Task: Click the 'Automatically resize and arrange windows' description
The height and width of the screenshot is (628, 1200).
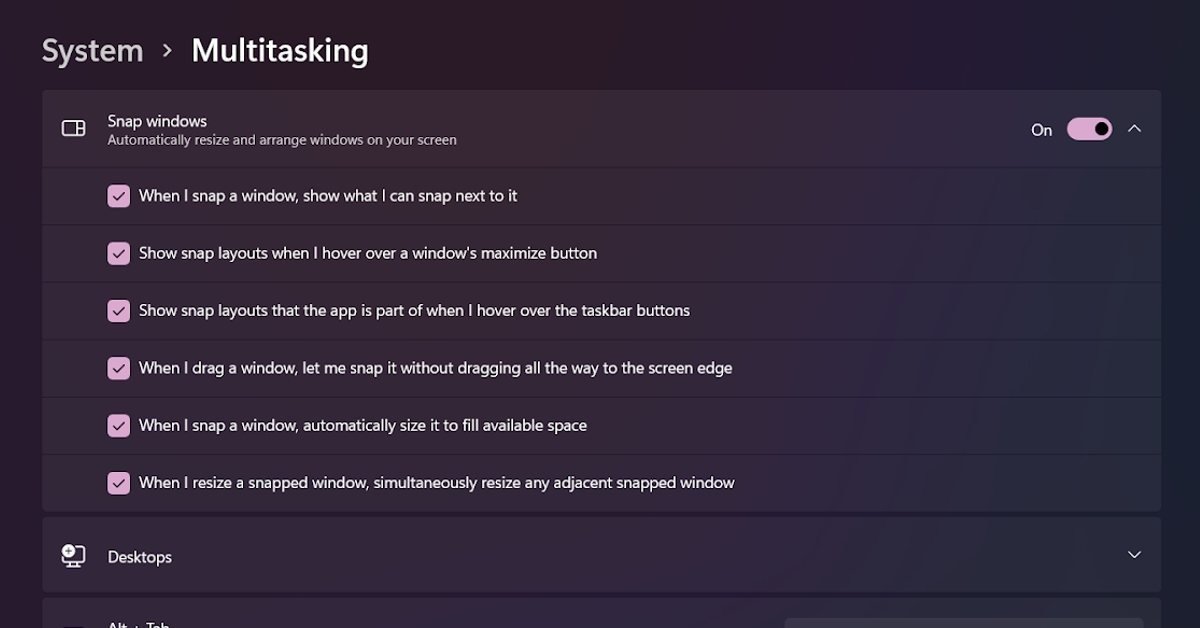Action: (x=282, y=140)
